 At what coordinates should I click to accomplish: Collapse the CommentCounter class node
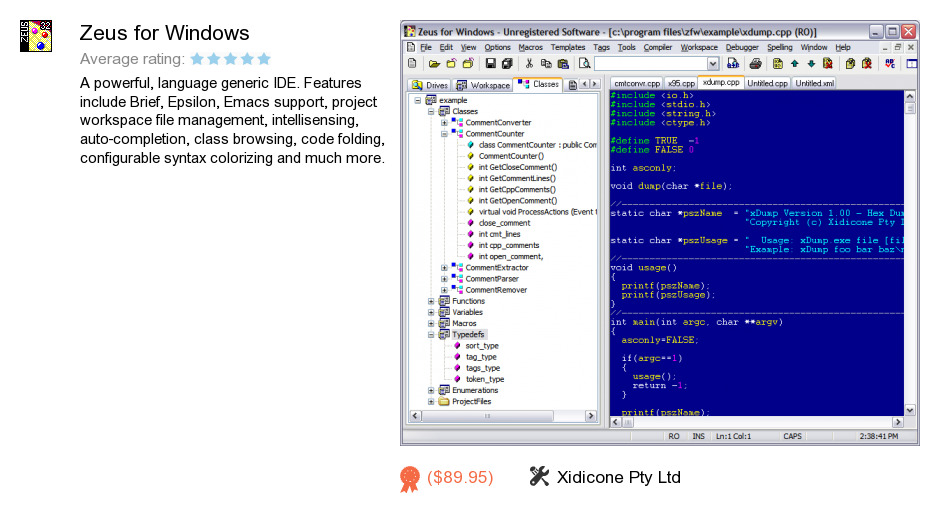tap(444, 134)
